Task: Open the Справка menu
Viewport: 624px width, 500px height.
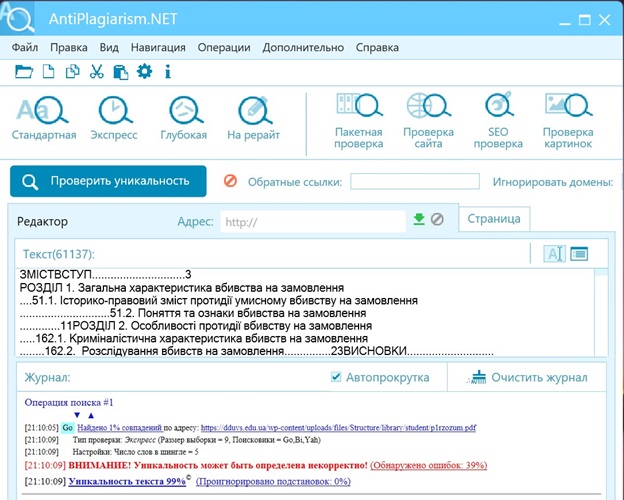Action: [x=377, y=47]
